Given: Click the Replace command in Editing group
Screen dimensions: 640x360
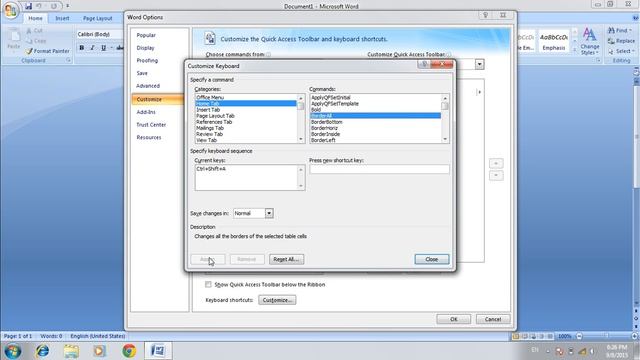Looking at the screenshot, I should click(x=621, y=41).
